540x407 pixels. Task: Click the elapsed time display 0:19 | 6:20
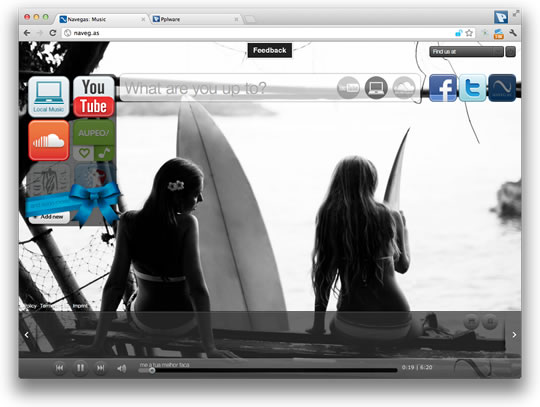[x=417, y=367]
